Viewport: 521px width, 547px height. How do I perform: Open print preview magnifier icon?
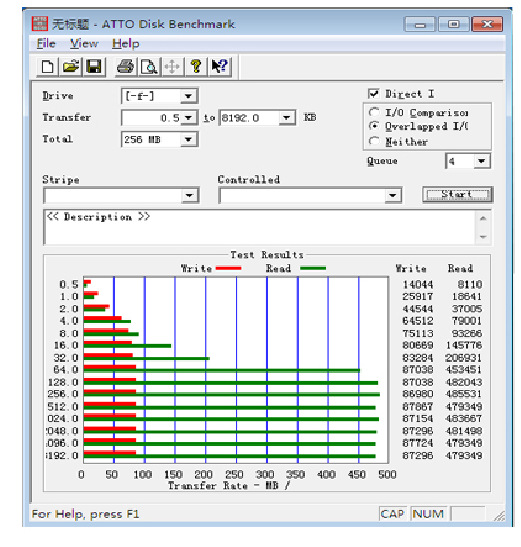tap(149, 66)
